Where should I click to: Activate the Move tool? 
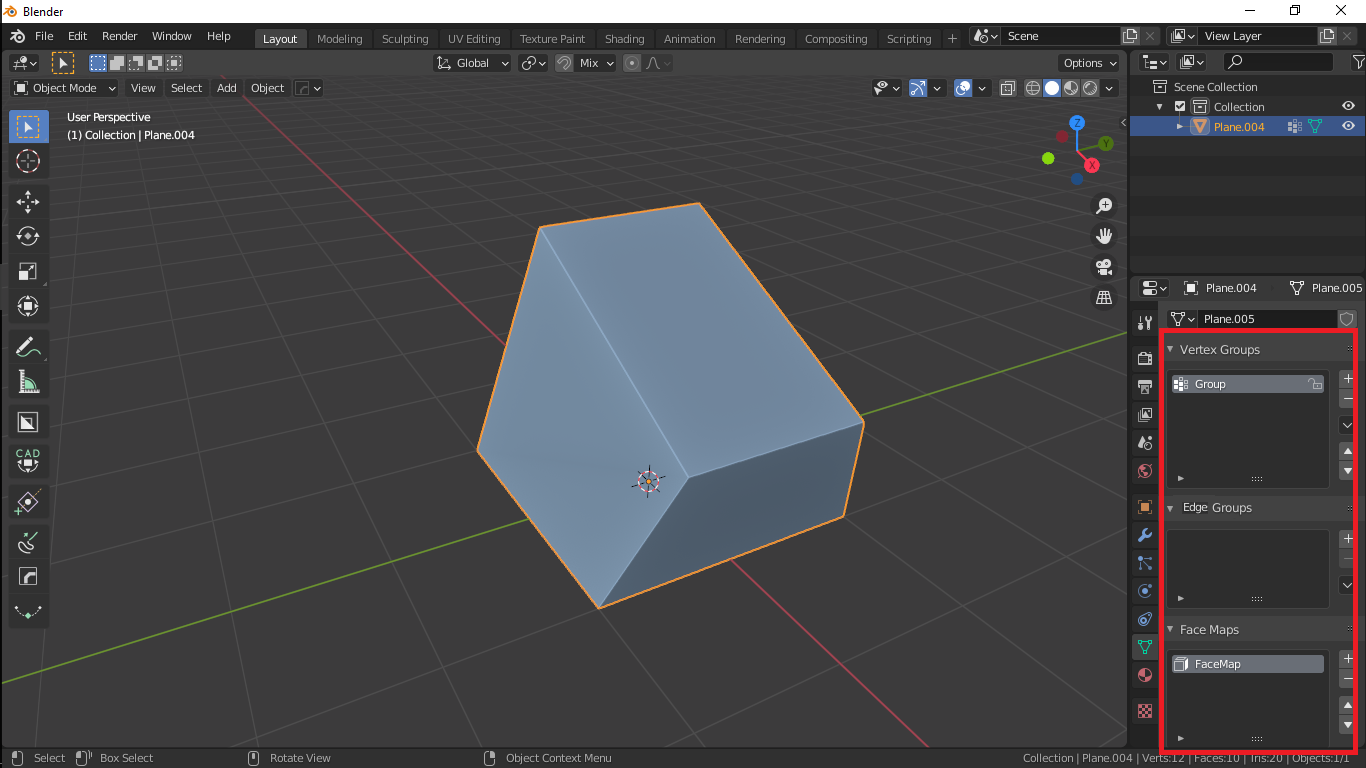pos(28,202)
